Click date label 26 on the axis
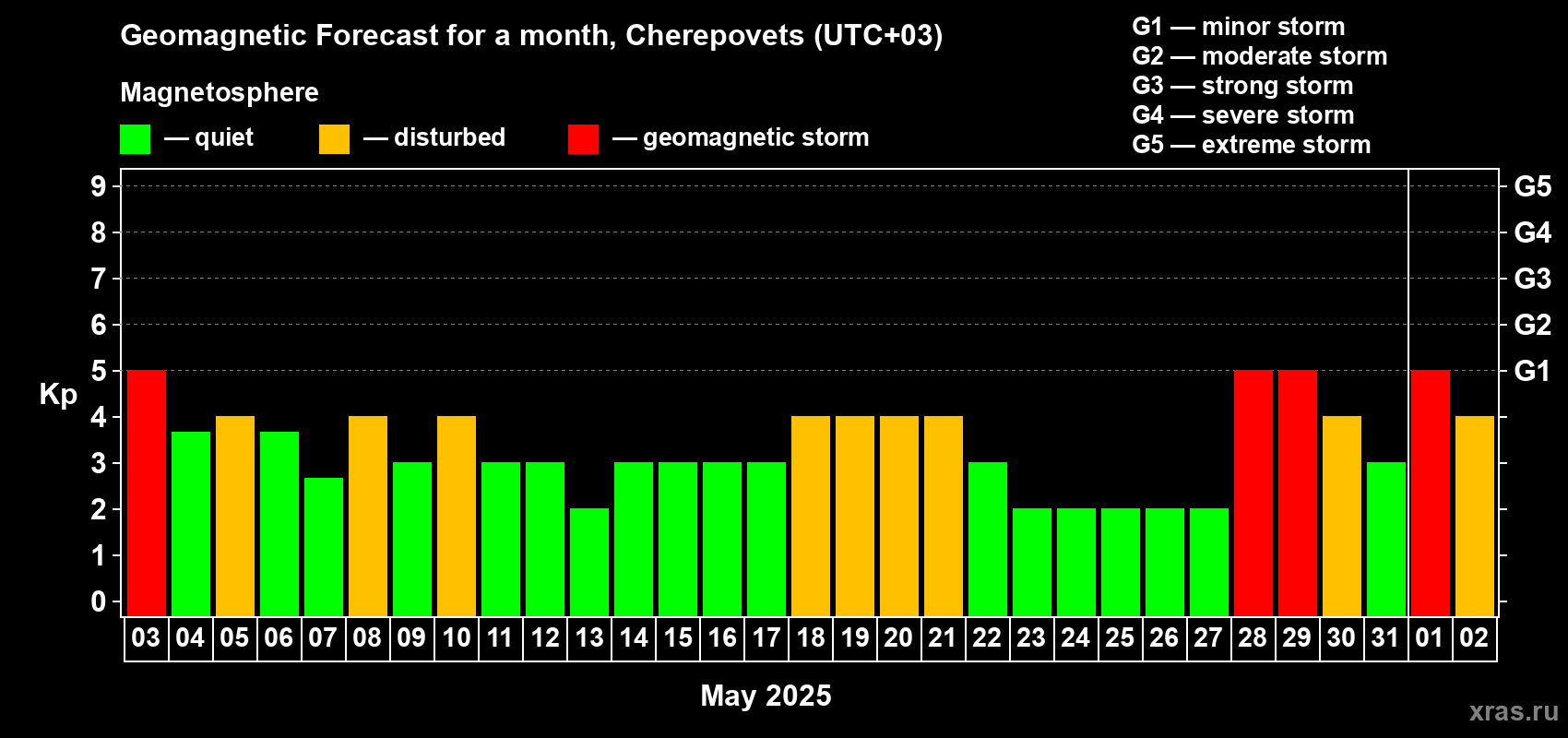1568x738 pixels. pos(1164,638)
